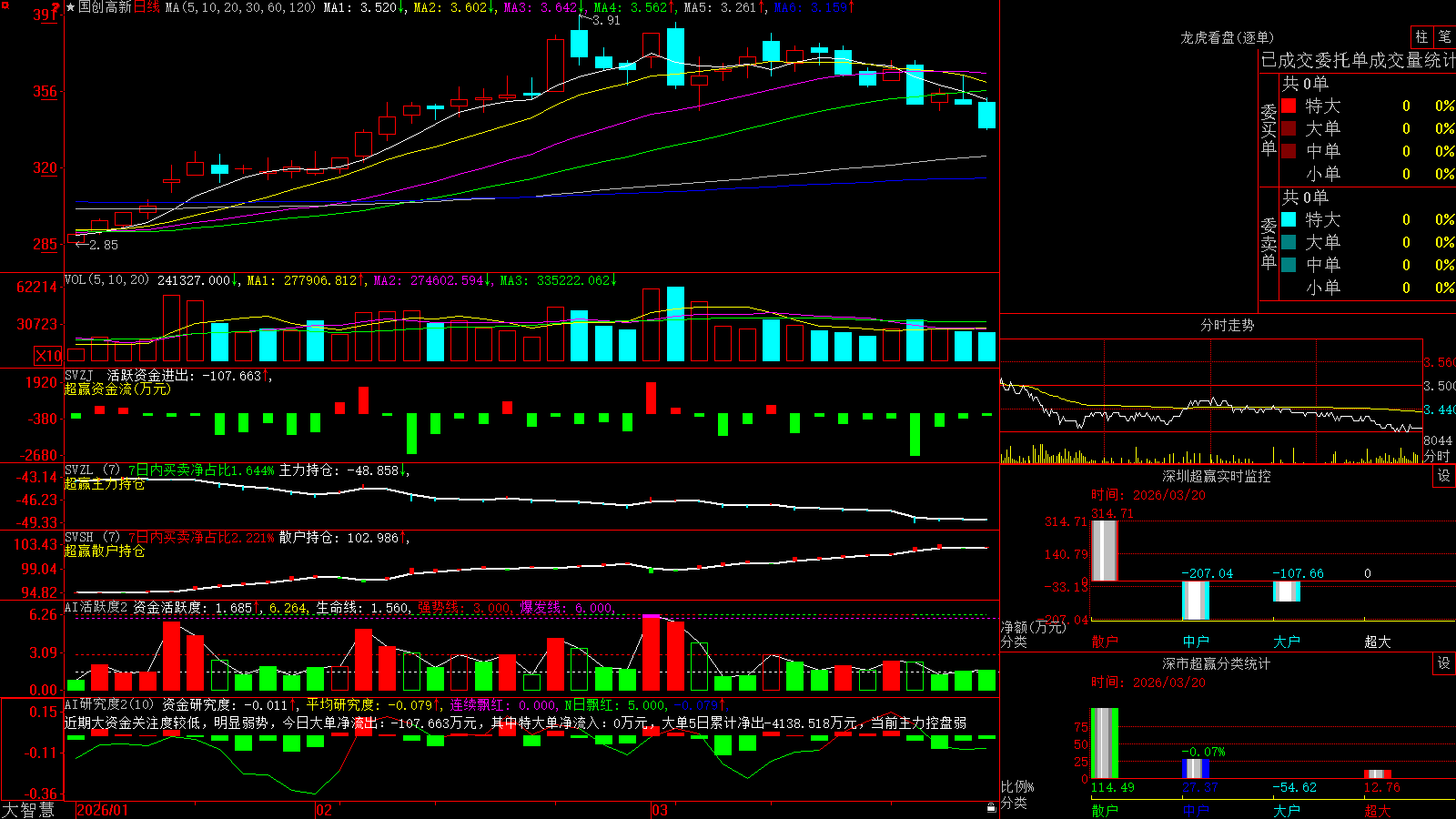Click the teal 中单 sell-order swatch

coord(1289,265)
